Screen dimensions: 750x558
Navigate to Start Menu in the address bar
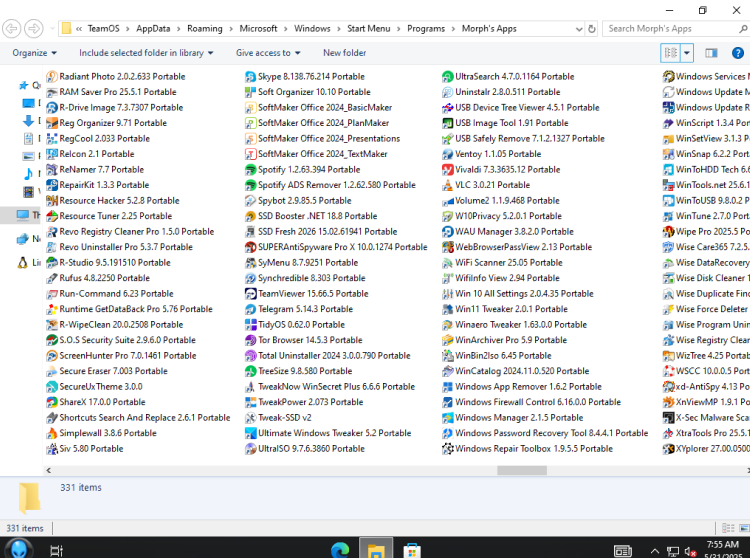(x=368, y=29)
